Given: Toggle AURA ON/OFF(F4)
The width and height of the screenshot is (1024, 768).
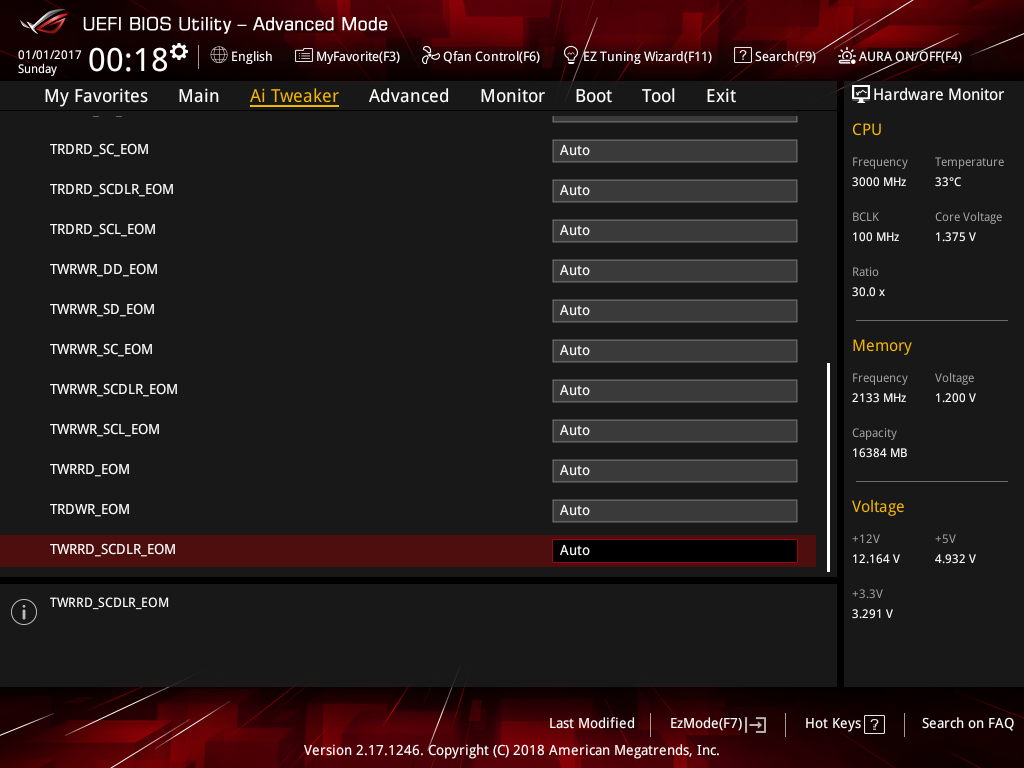Looking at the screenshot, I should (x=900, y=56).
